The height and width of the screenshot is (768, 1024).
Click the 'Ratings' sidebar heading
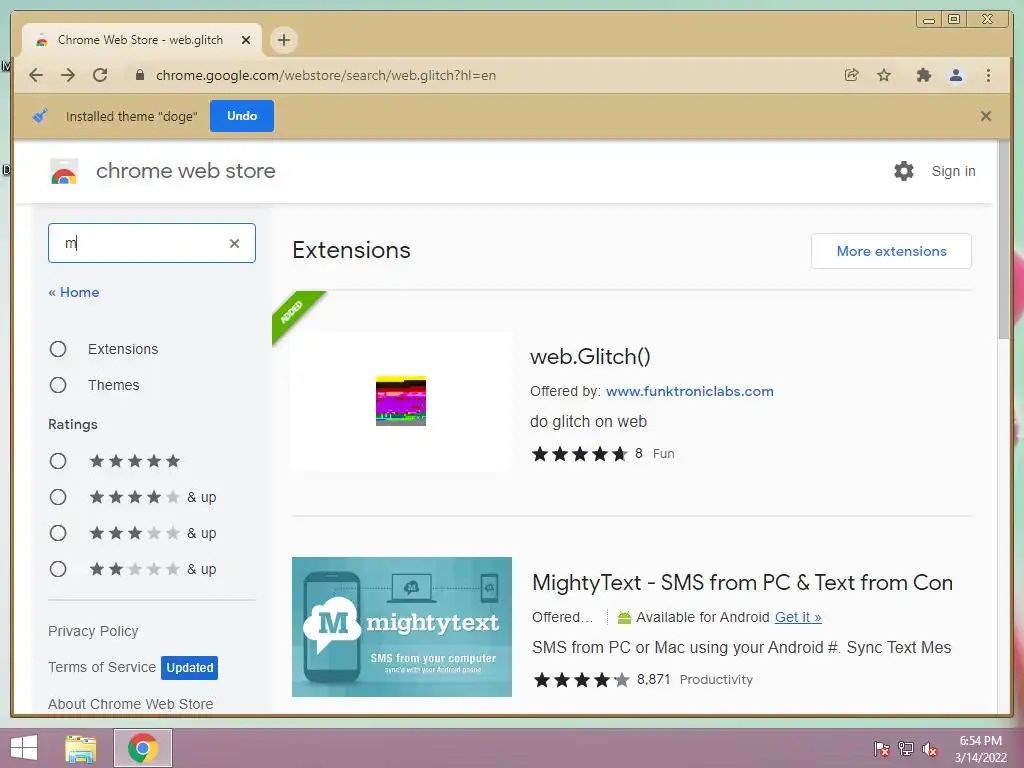[72, 424]
